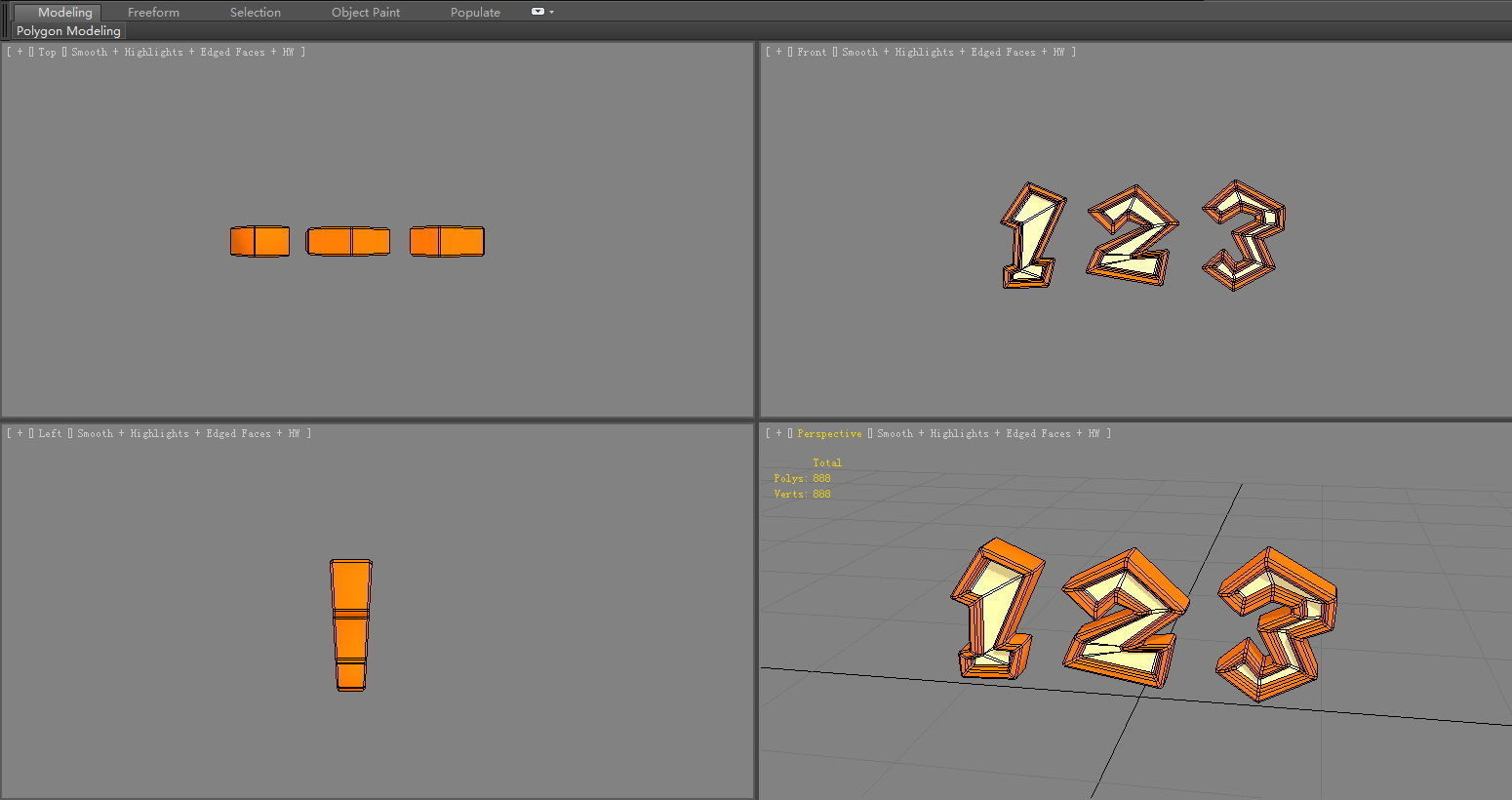This screenshot has width=1512, height=800.
Task: Select the rightmost block in Top viewport
Action: (x=447, y=241)
